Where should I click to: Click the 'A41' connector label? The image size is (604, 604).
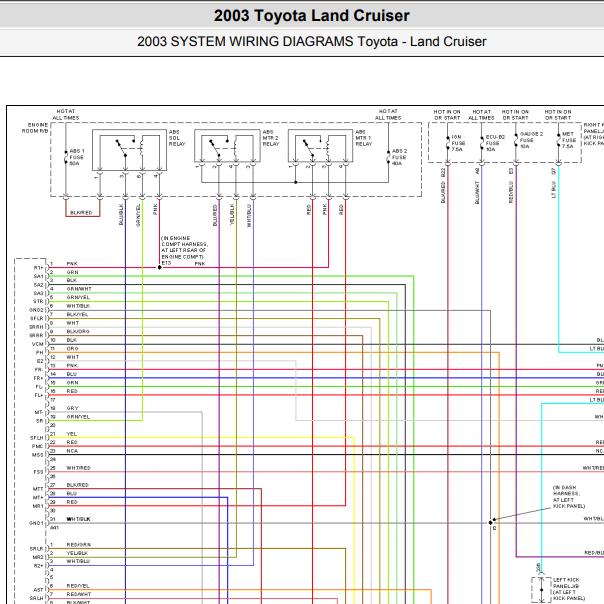tap(54, 528)
